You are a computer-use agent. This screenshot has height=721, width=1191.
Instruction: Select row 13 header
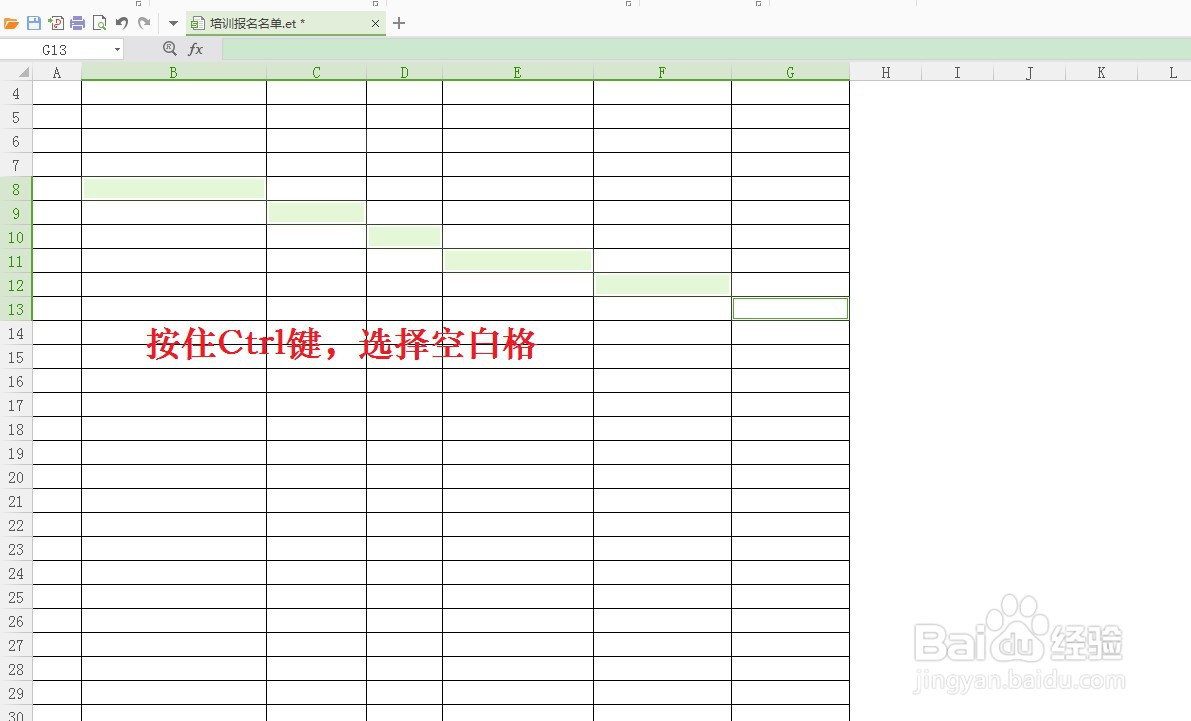pos(15,308)
